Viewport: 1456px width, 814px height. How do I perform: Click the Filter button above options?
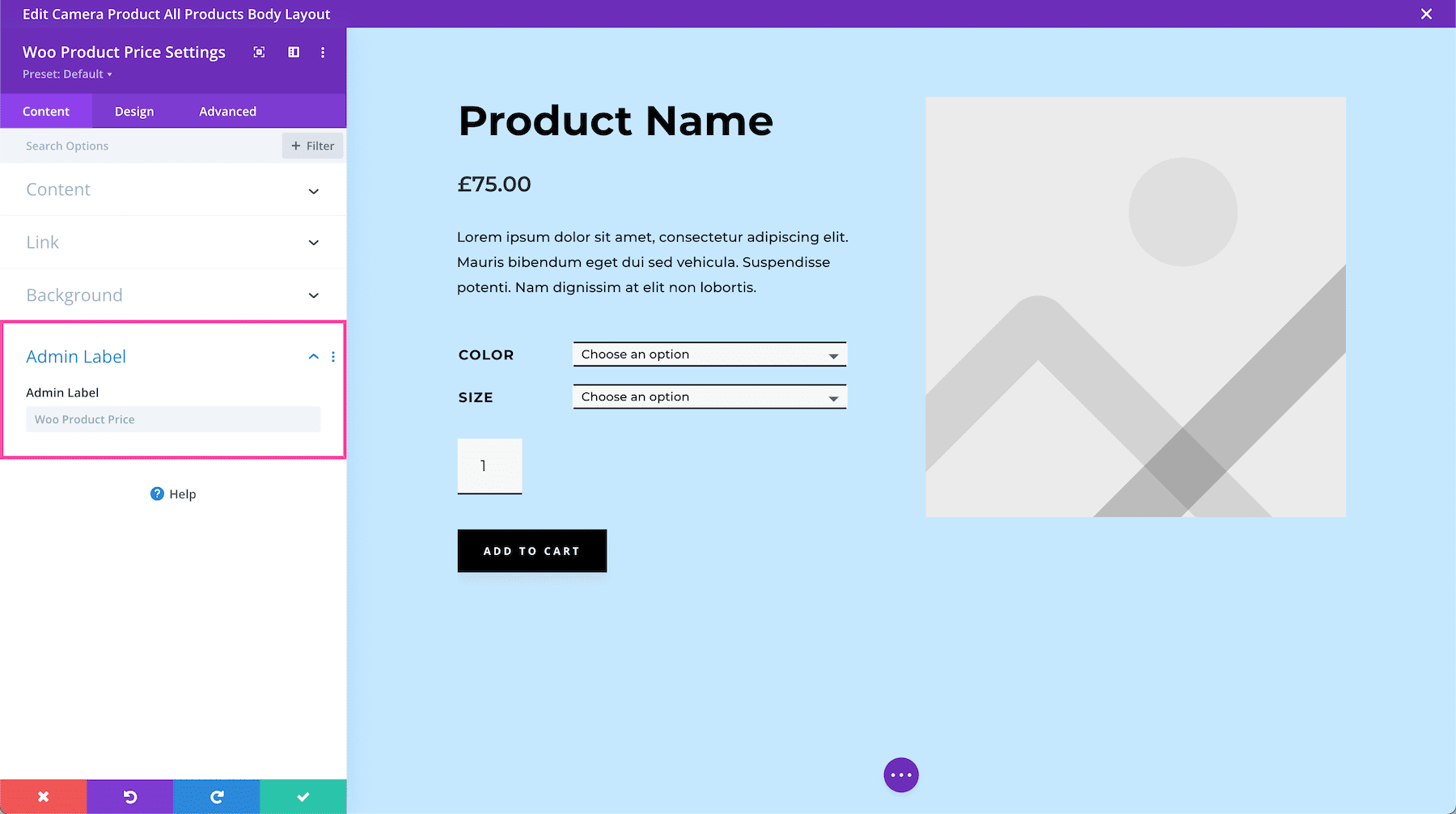(x=312, y=146)
